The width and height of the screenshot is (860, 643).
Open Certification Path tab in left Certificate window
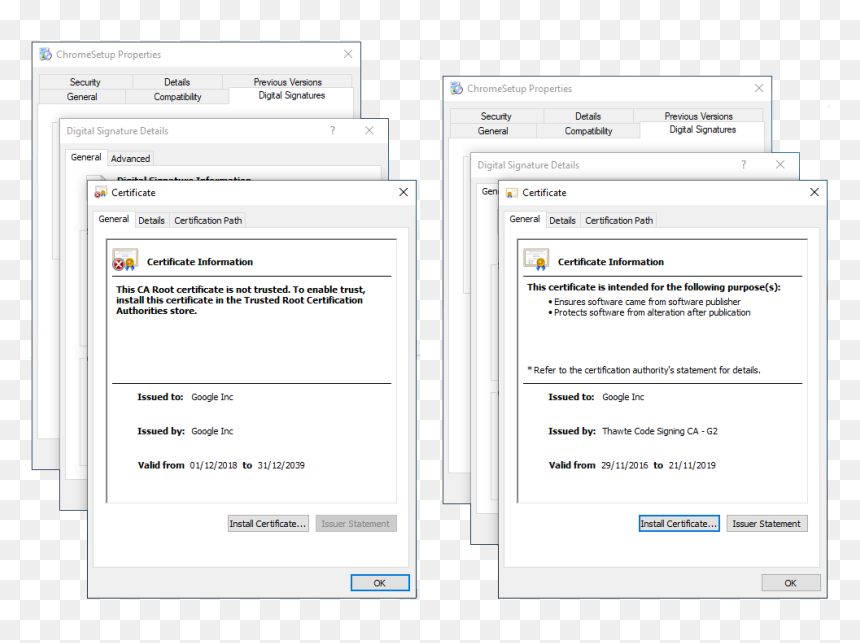tap(208, 220)
